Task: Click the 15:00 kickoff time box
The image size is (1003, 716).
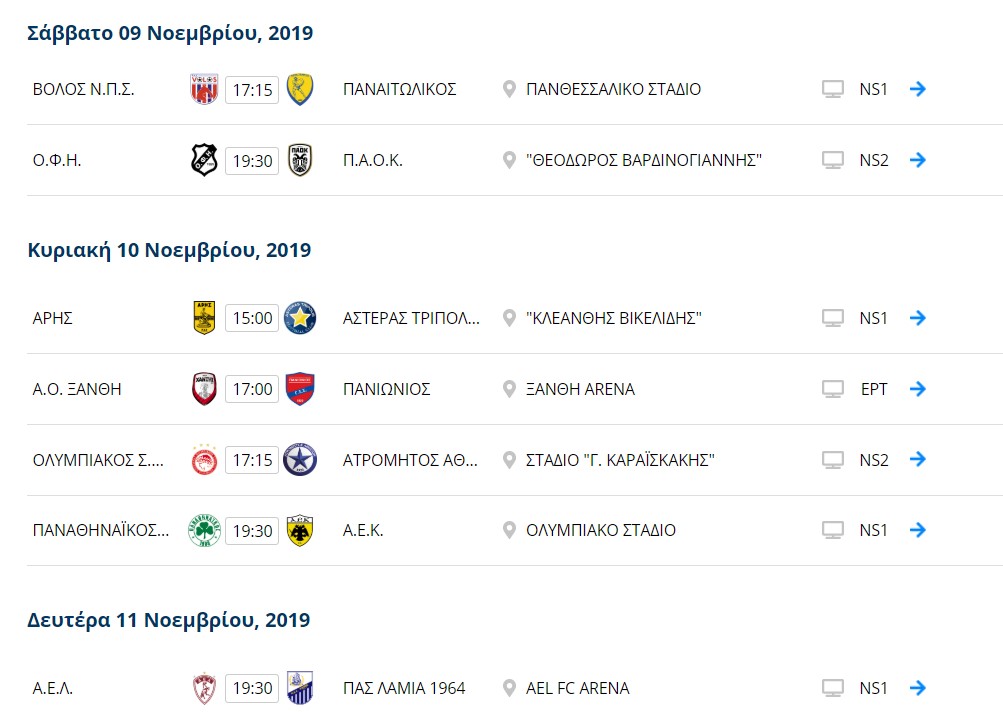Action: coord(252,318)
